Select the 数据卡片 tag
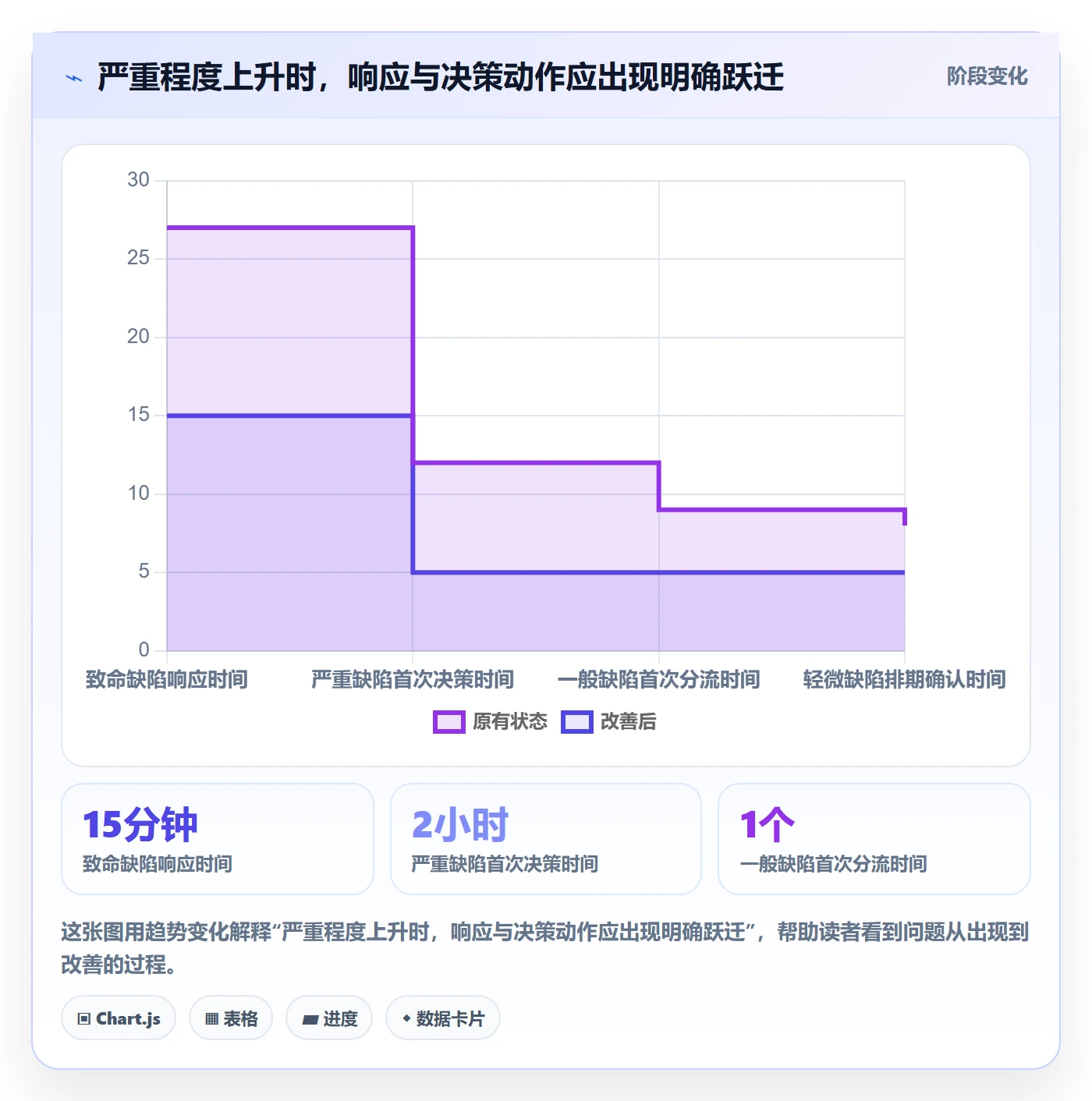The width and height of the screenshot is (1092, 1101). coord(443,1018)
